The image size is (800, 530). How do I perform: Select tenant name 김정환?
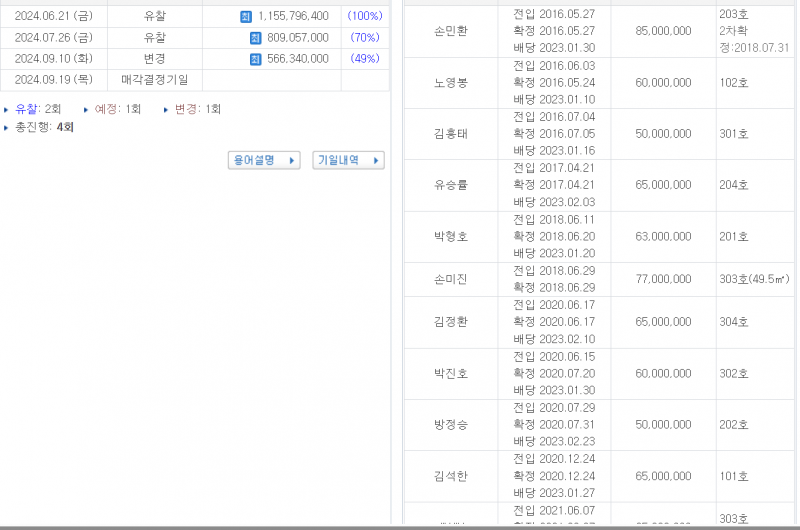[451, 322]
